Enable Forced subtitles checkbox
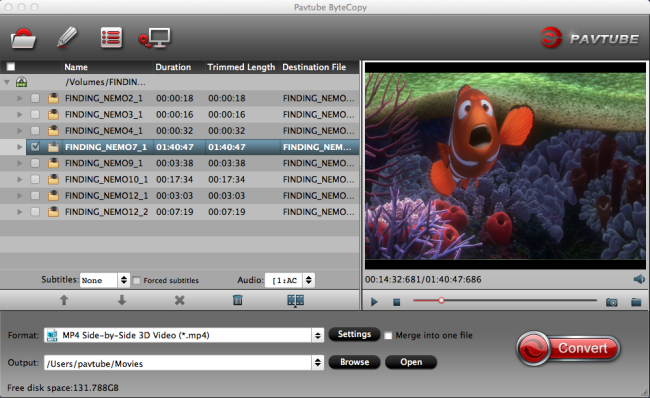This screenshot has height=398, width=650. 136,281
